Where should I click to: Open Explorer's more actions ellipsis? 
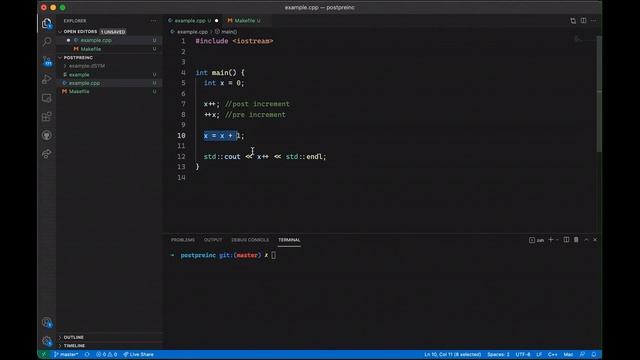[153, 20]
